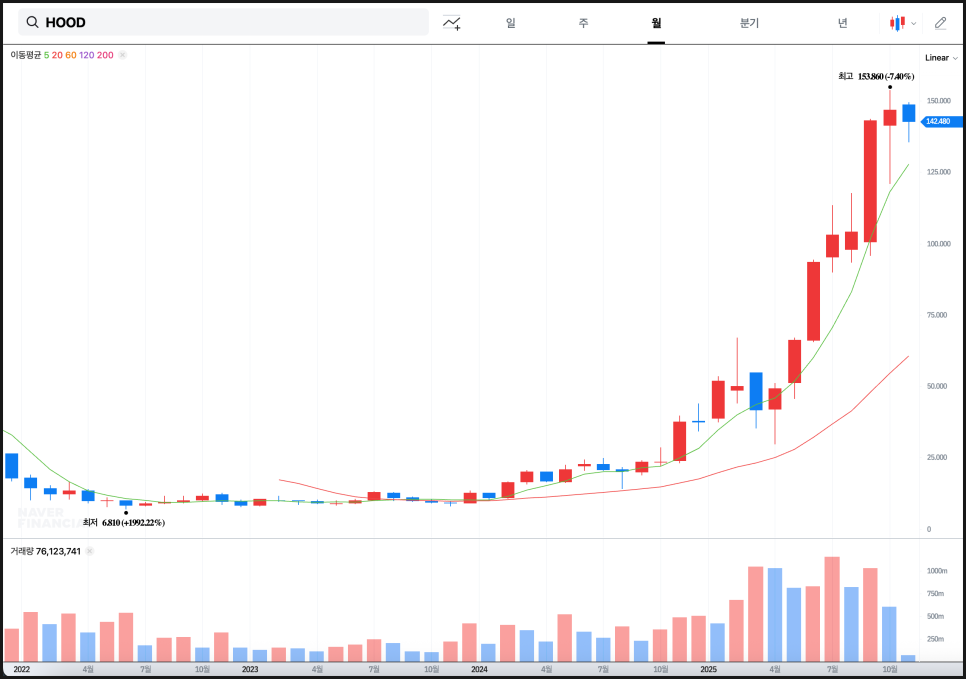
Task: Select the 년 (yearly) tab
Action: coord(843,22)
